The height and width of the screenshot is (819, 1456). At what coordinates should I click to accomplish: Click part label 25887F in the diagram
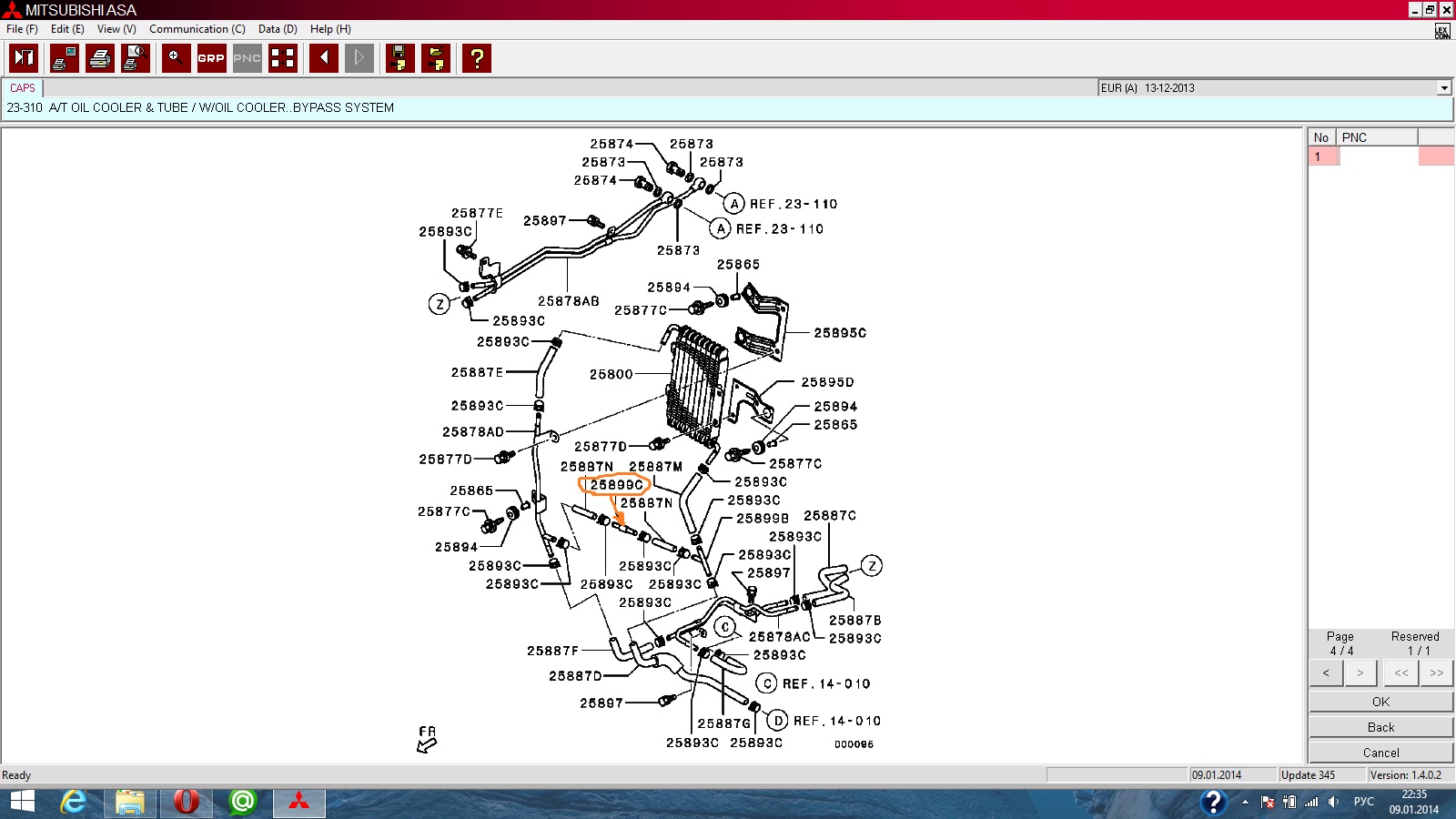coord(552,651)
